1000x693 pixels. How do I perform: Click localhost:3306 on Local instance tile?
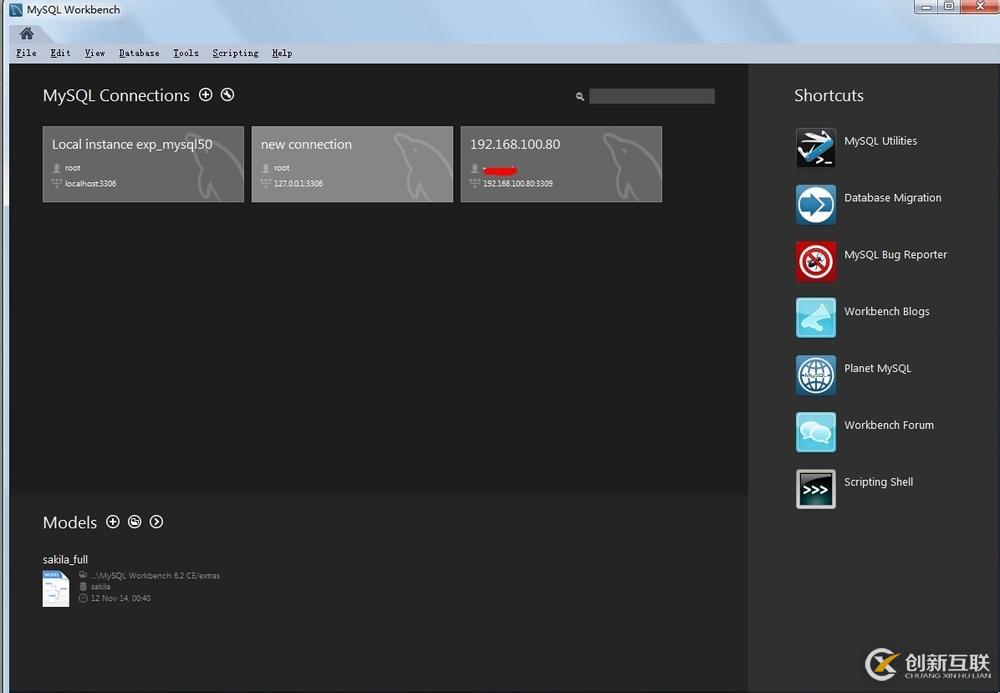(x=91, y=184)
